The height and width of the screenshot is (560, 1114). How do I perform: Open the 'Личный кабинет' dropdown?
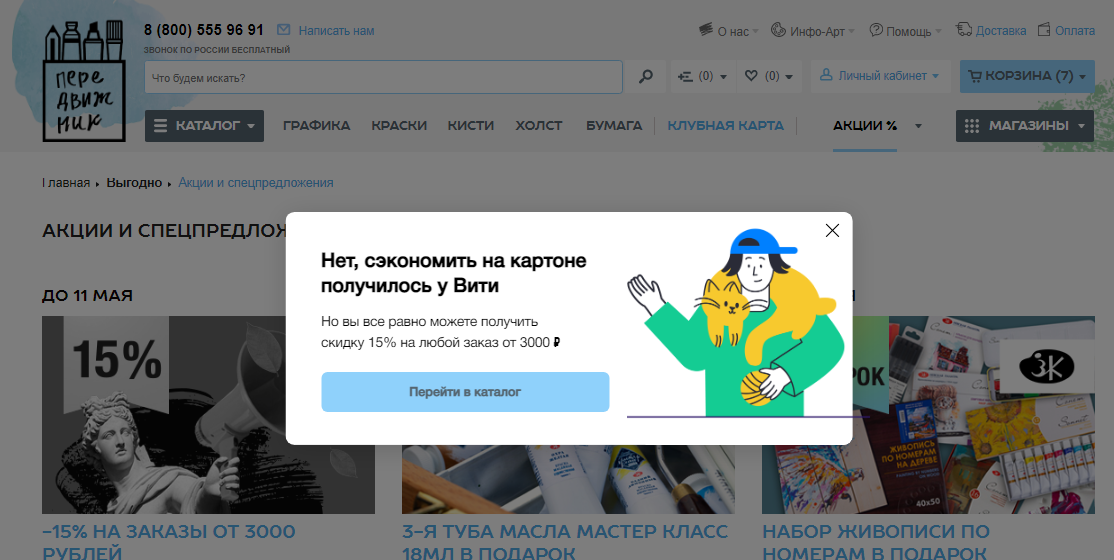pos(880,76)
